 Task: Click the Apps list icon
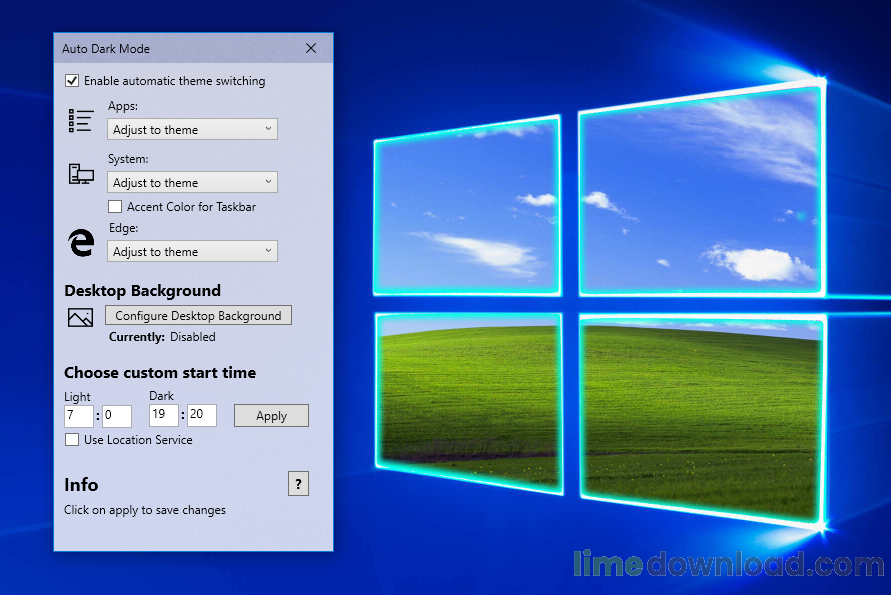coord(80,120)
